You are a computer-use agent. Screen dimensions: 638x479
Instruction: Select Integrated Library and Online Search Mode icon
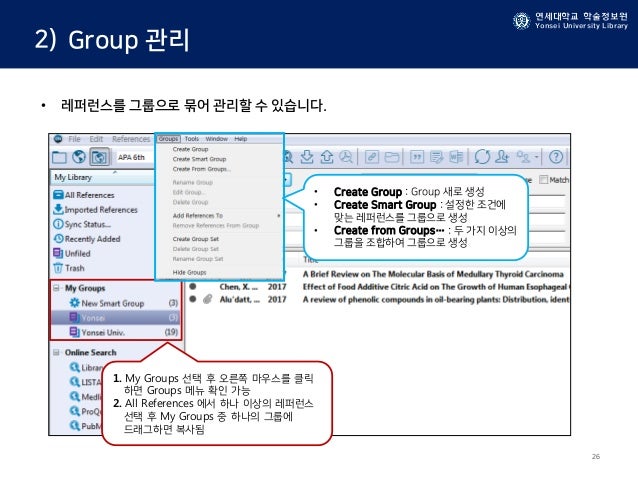pyautogui.click(x=99, y=157)
